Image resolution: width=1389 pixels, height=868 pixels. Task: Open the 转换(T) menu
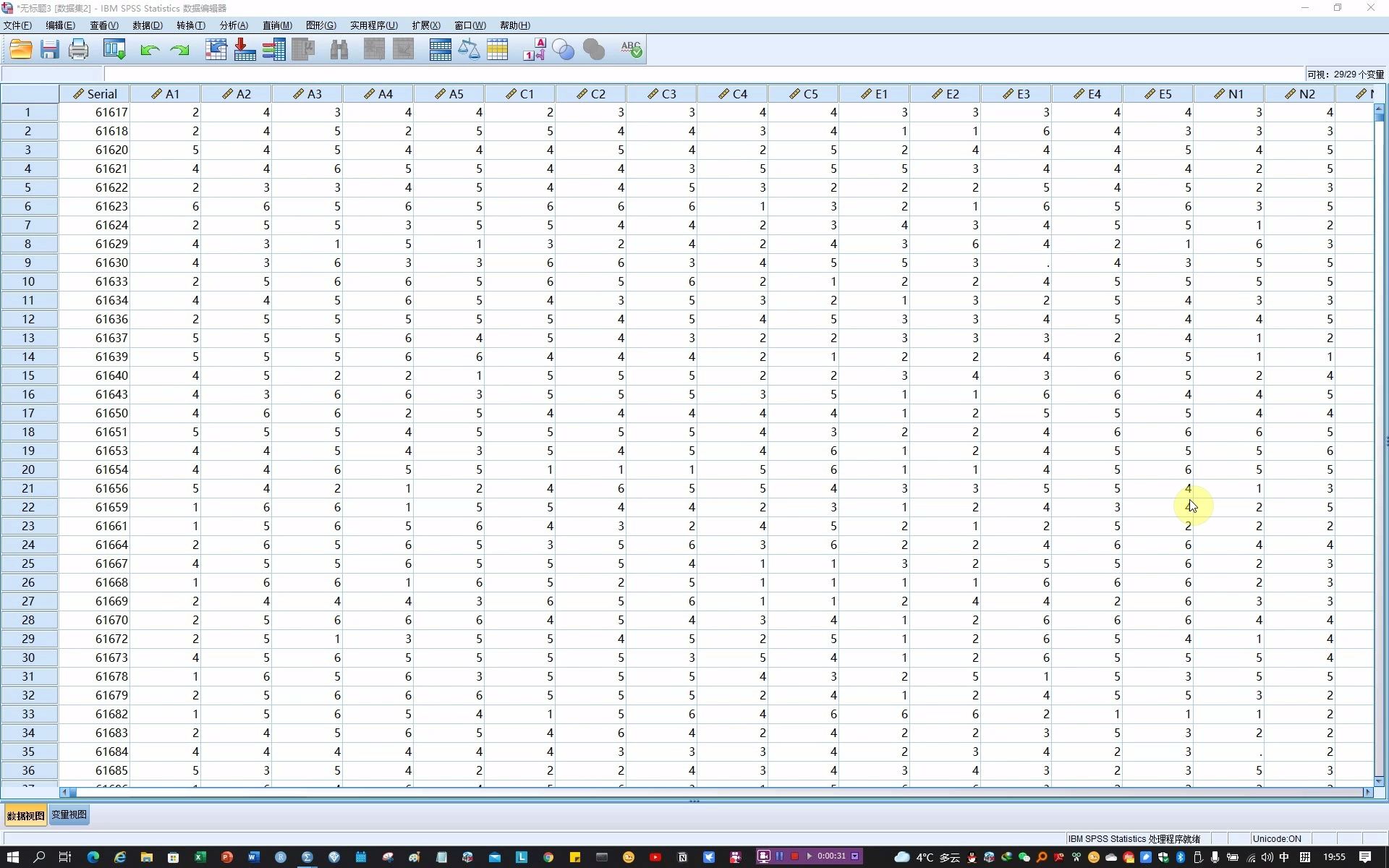[191, 25]
